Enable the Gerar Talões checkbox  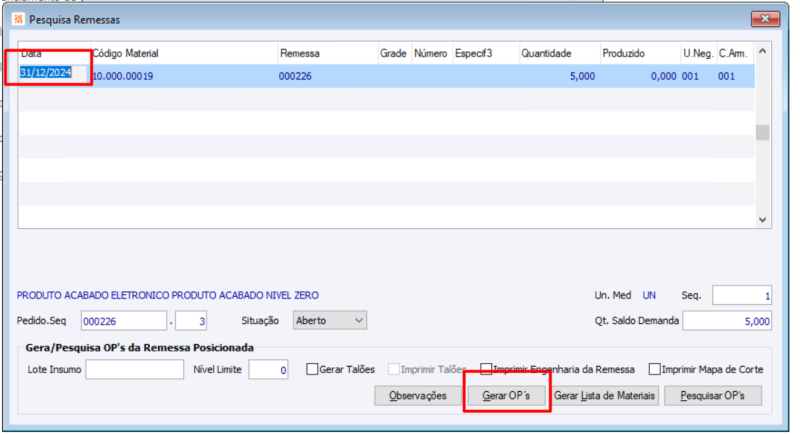coord(312,369)
